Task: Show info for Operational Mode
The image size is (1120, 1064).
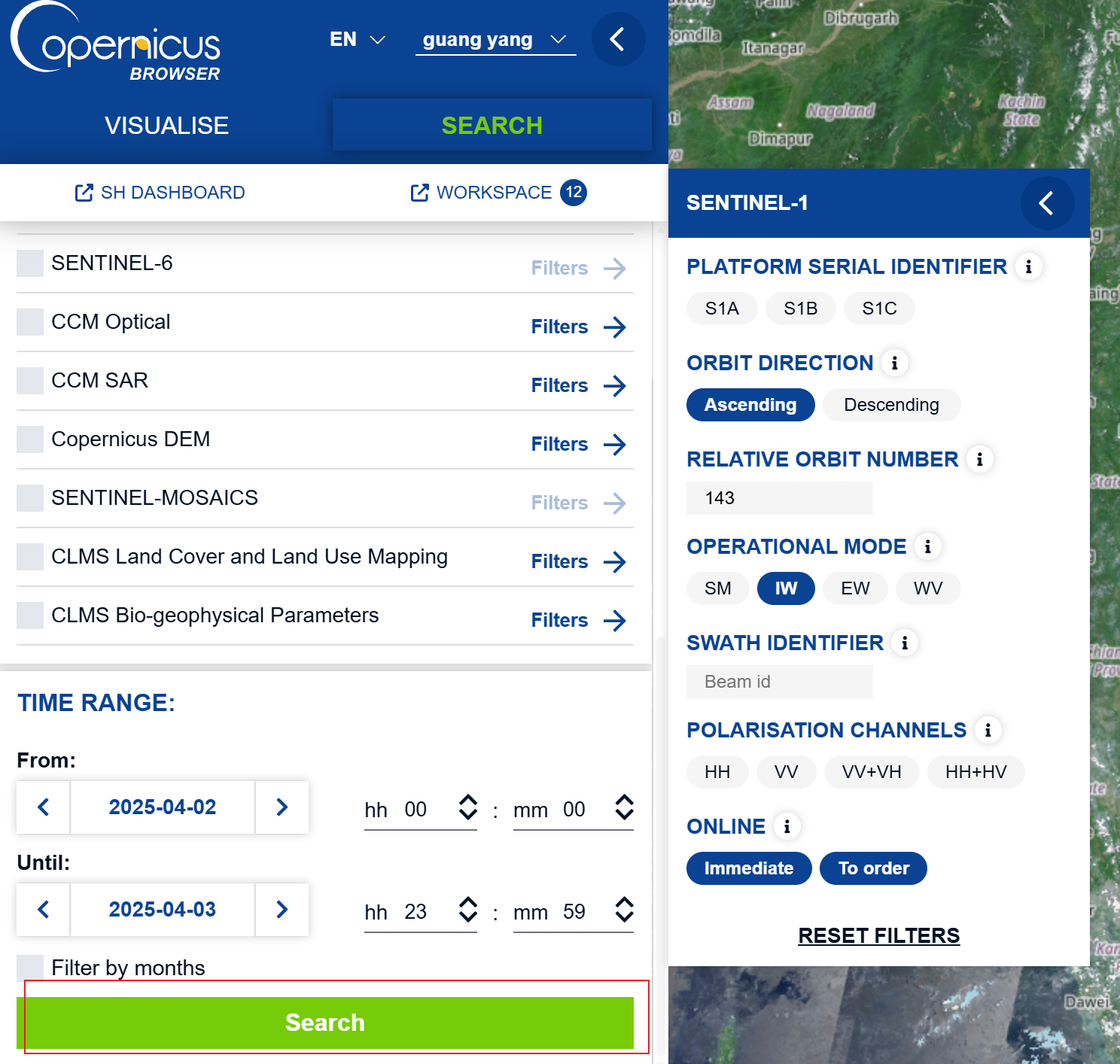Action: point(927,546)
